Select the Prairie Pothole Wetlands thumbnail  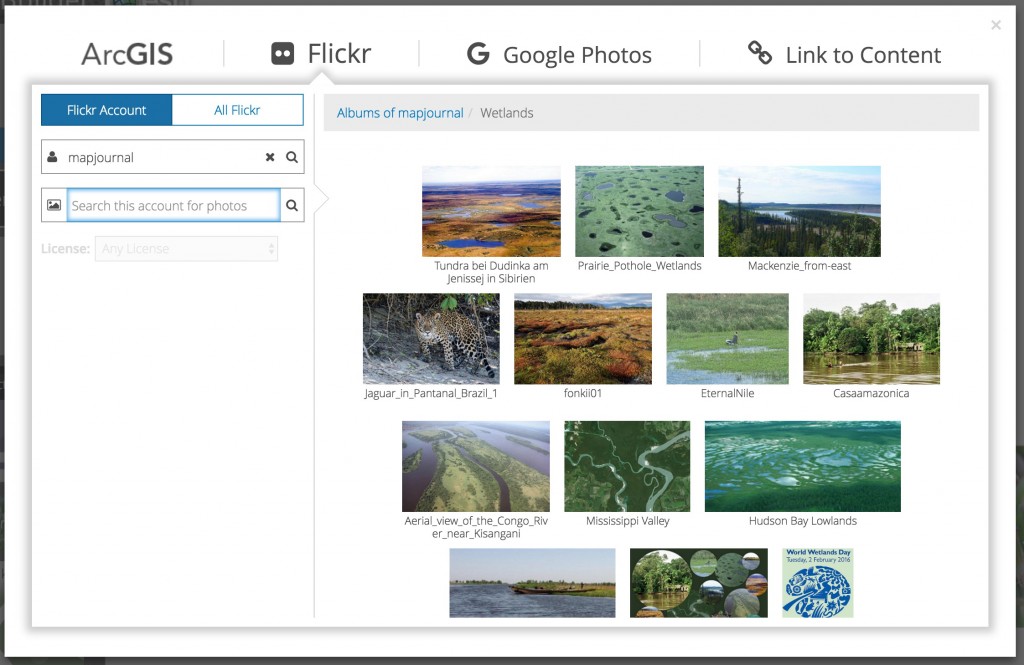pyautogui.click(x=639, y=211)
